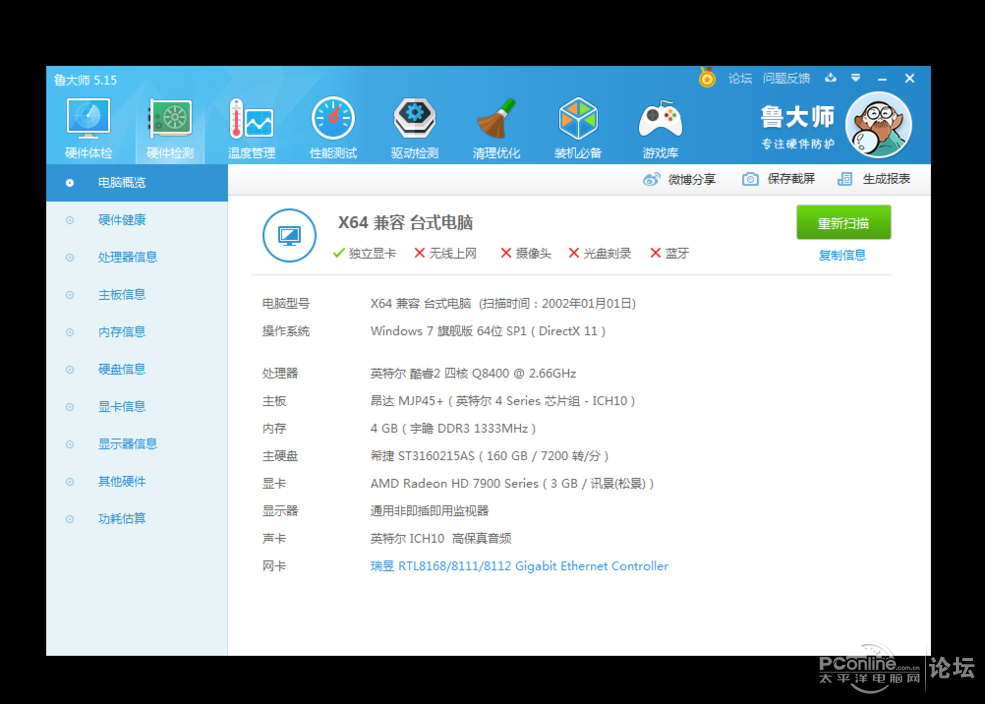Close the 鲁大师 window

[x=910, y=78]
